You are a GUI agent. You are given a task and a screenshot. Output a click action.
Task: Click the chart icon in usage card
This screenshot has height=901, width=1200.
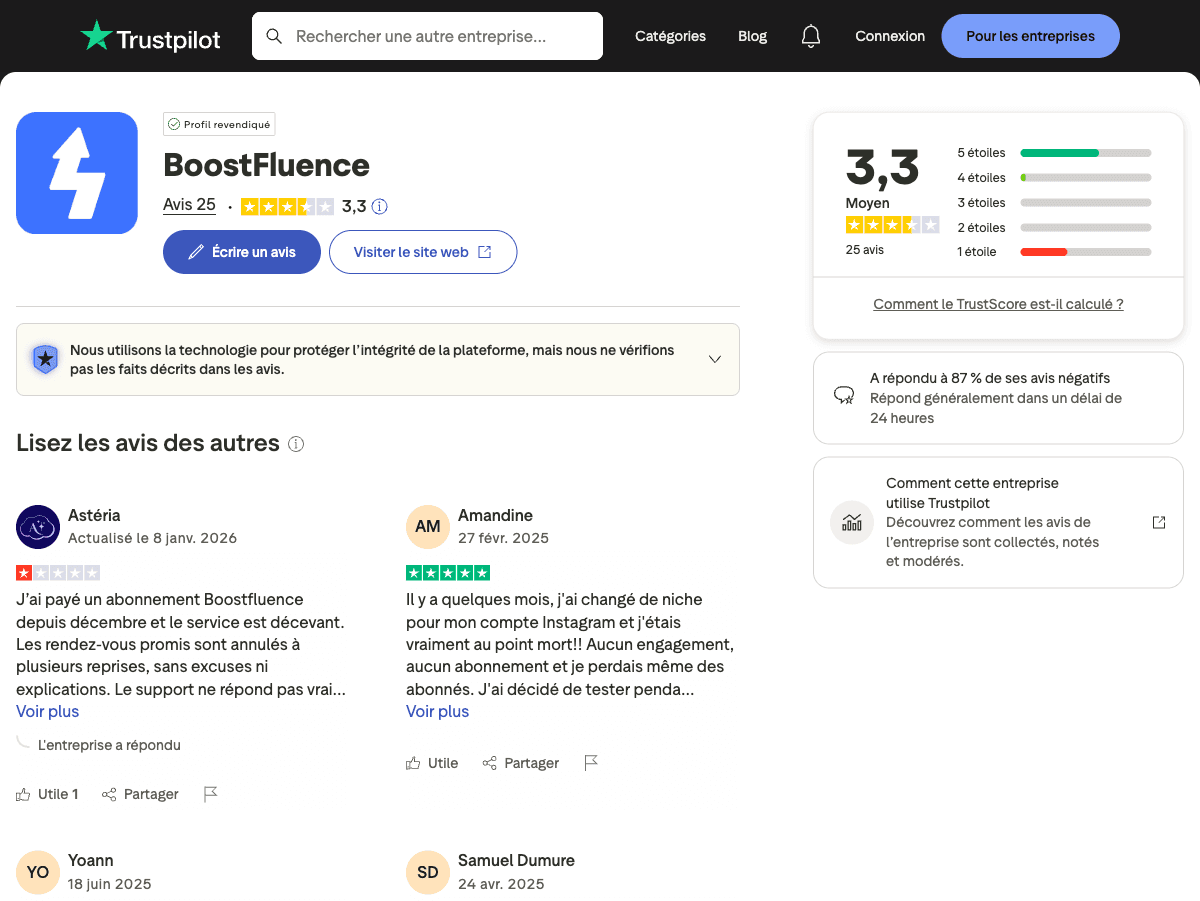point(852,522)
